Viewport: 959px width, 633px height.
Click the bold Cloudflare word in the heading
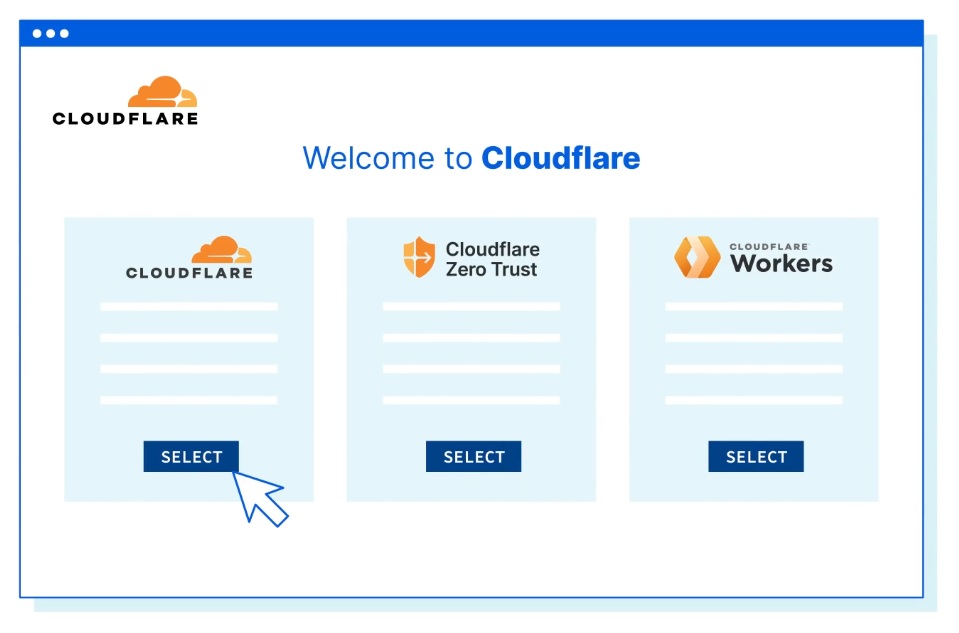(560, 158)
